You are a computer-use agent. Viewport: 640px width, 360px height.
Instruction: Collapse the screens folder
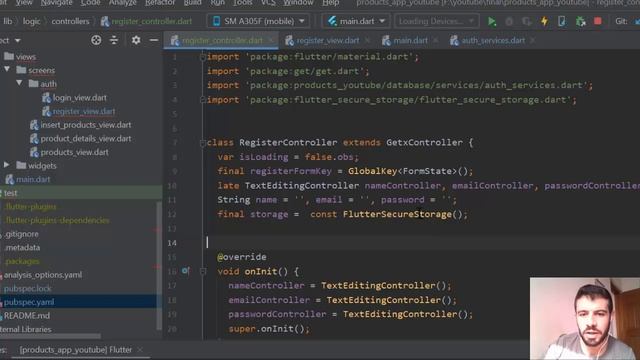pos(7,70)
